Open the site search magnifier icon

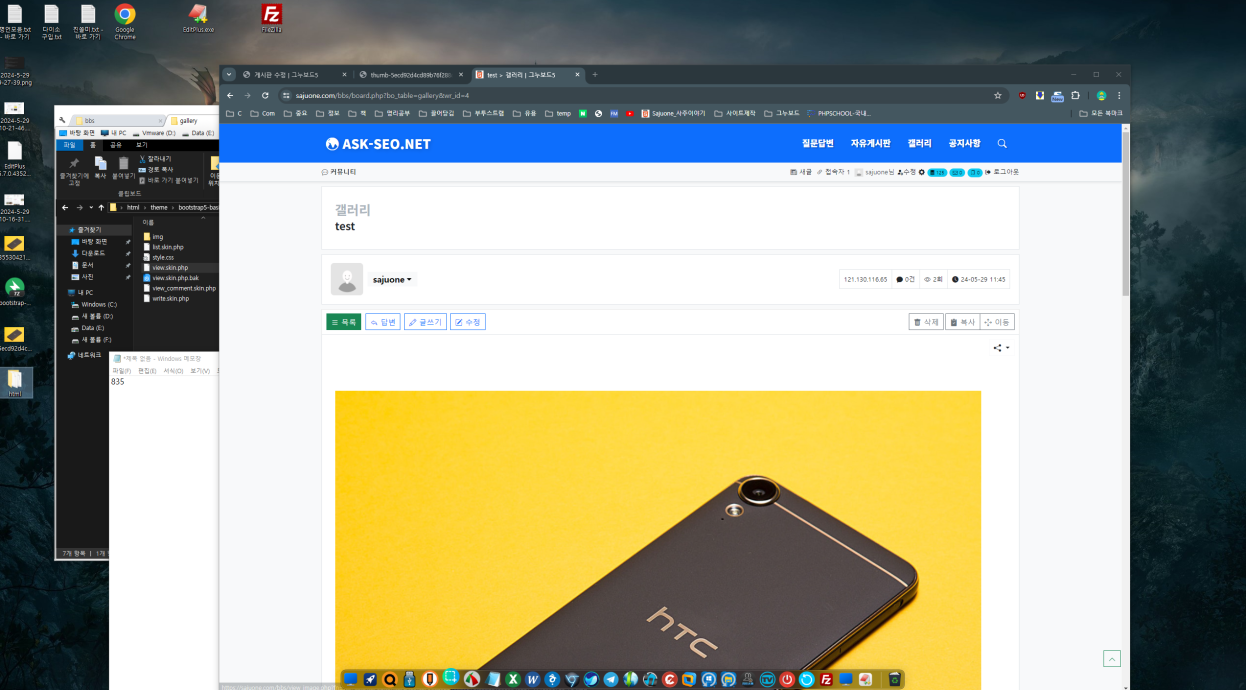click(x=1002, y=144)
